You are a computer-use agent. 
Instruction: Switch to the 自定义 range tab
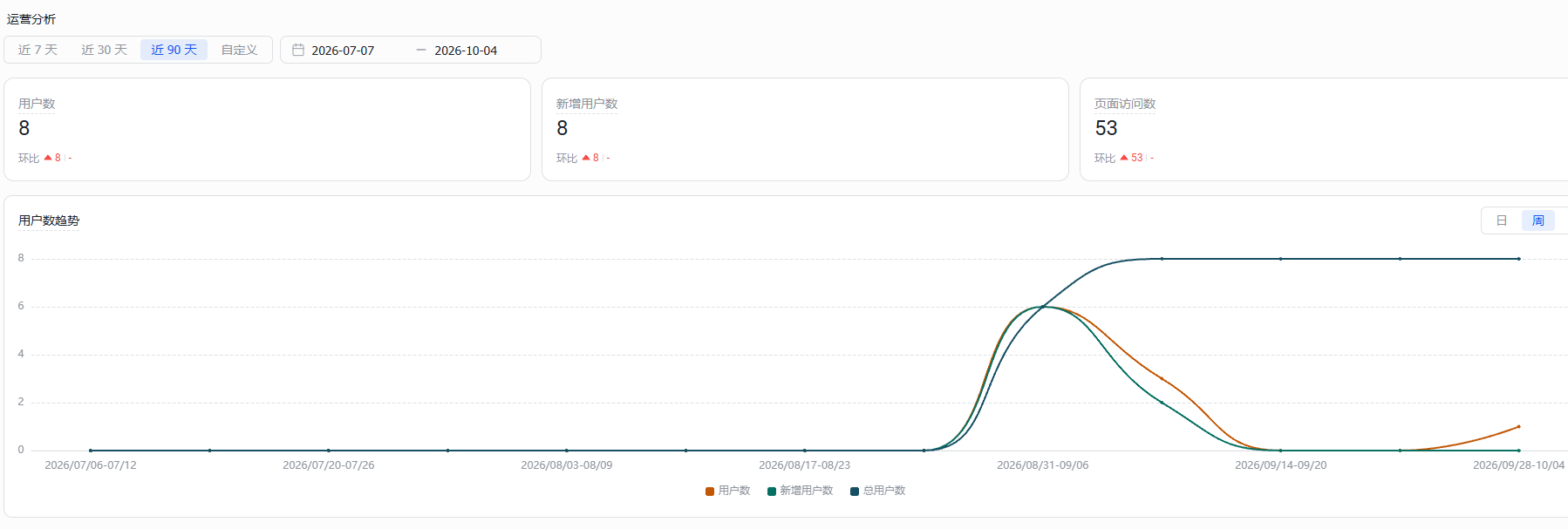click(239, 50)
